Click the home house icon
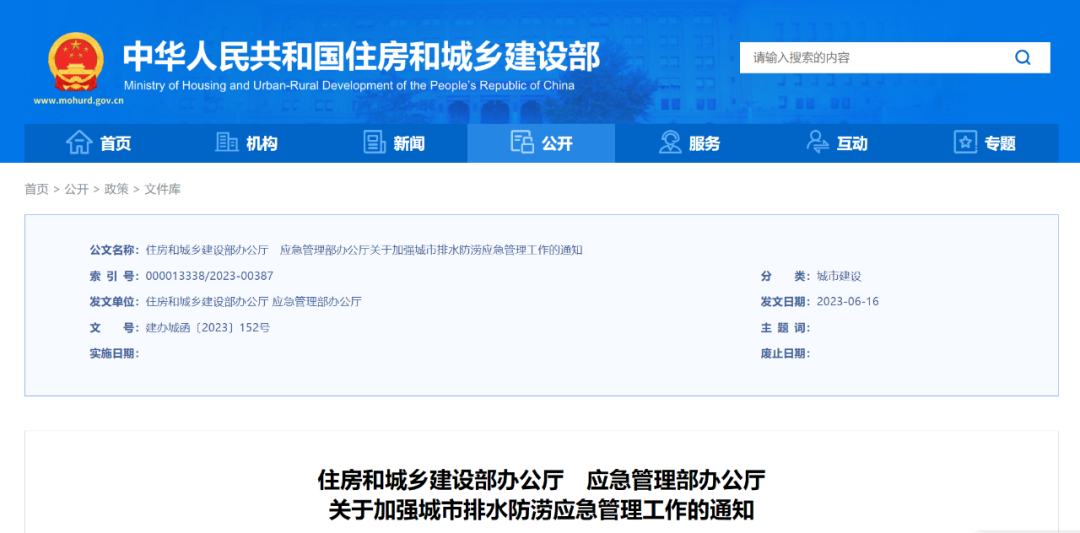This screenshot has width=1080, height=533. coord(79,143)
